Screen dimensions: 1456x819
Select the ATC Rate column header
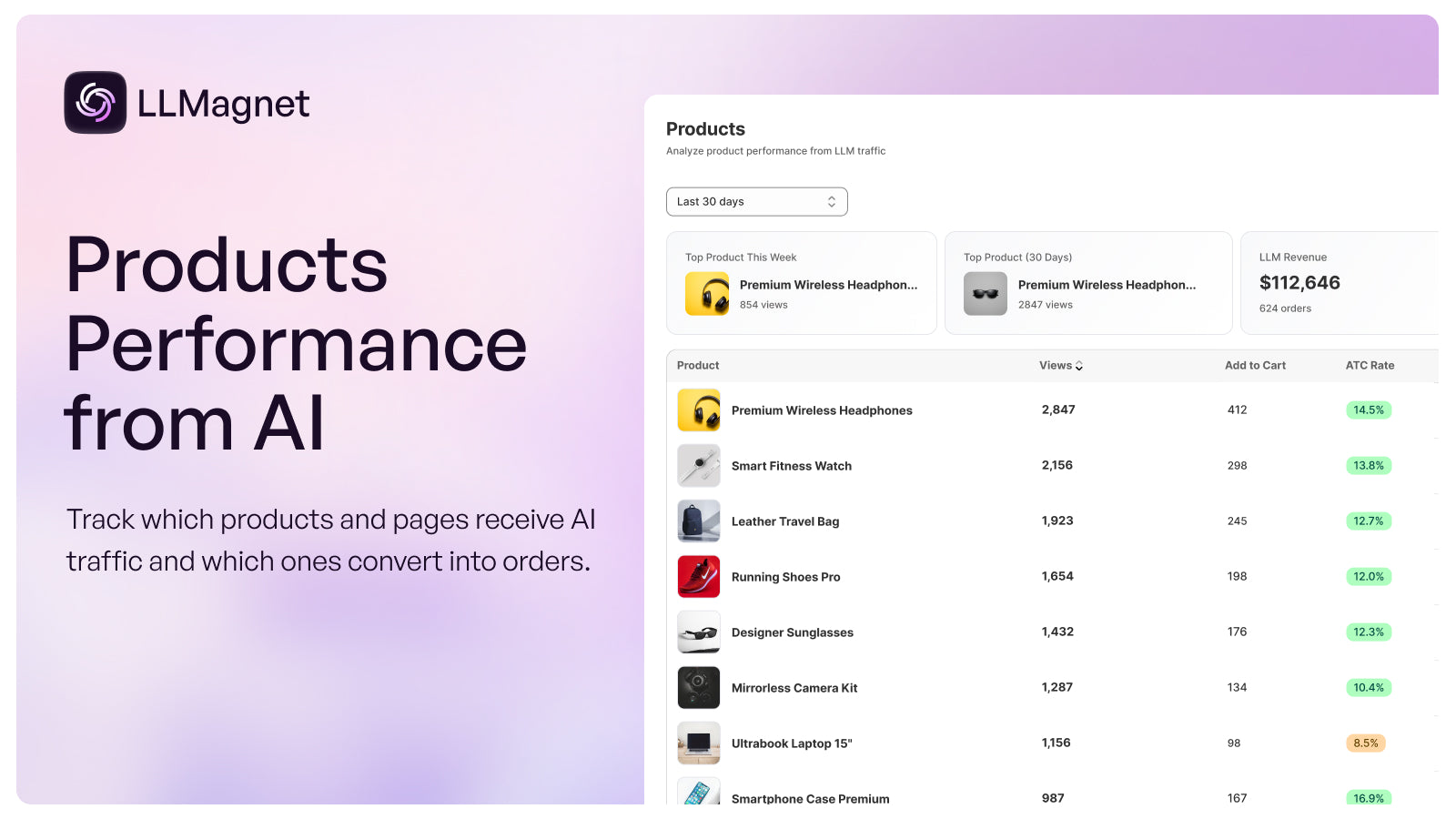pyautogui.click(x=1370, y=365)
